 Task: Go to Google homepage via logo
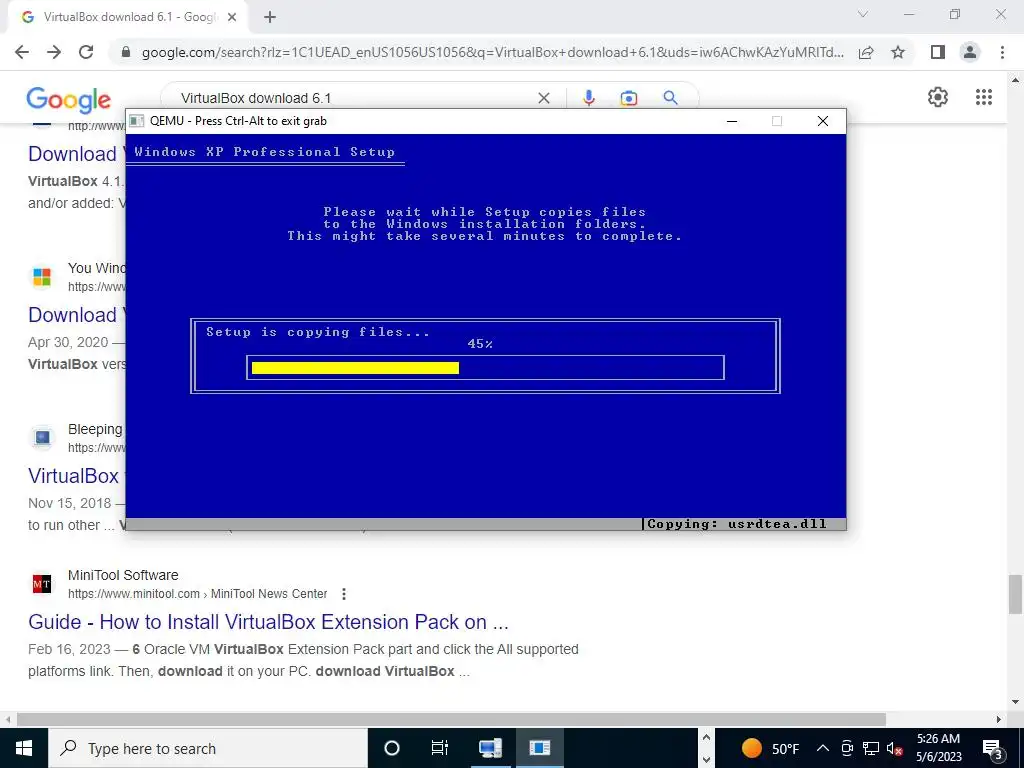point(69,100)
